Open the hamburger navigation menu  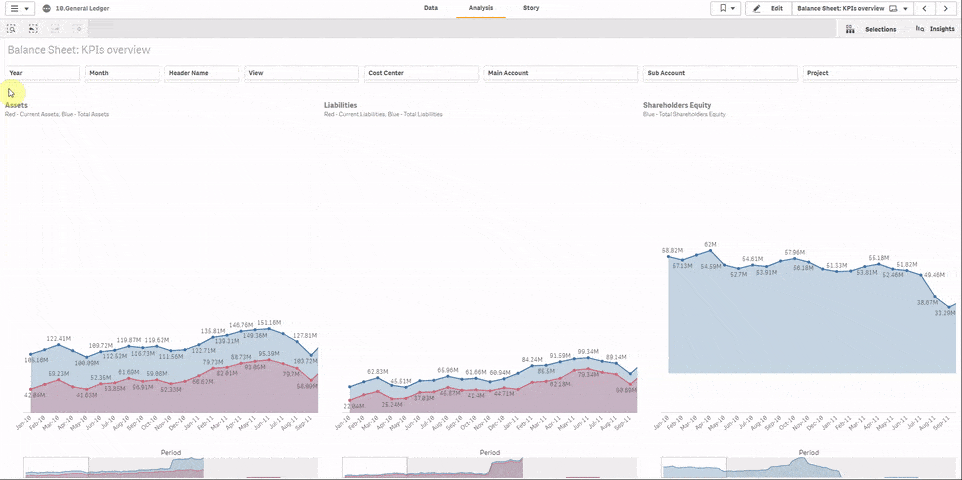coord(19,9)
